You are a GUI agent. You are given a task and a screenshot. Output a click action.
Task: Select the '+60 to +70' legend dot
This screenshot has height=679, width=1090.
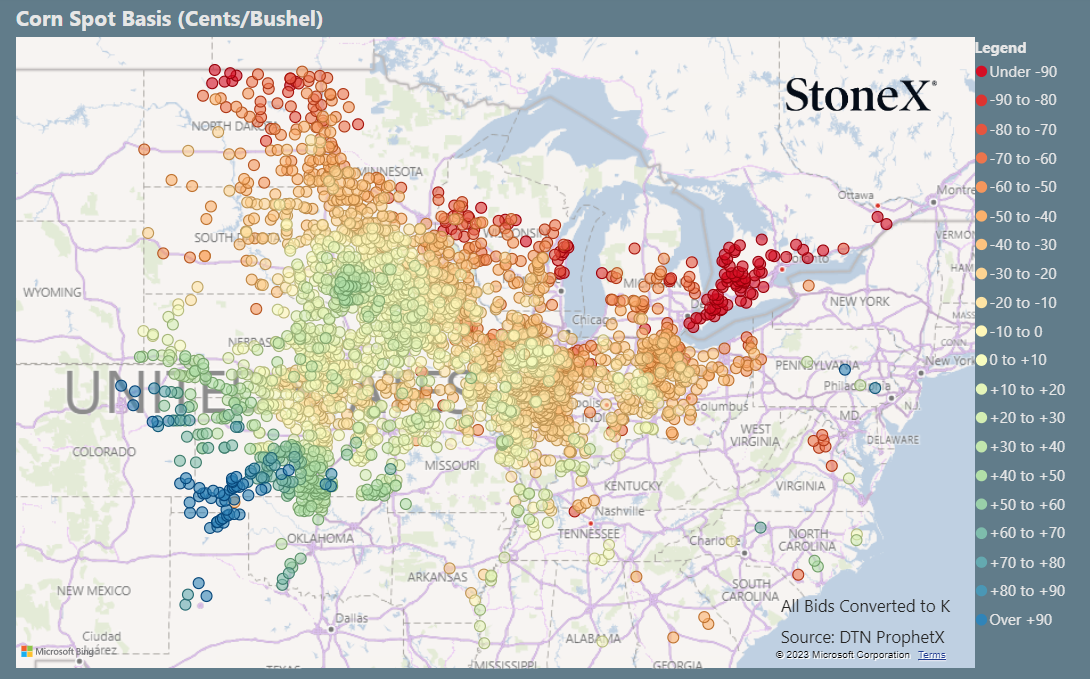[982, 533]
